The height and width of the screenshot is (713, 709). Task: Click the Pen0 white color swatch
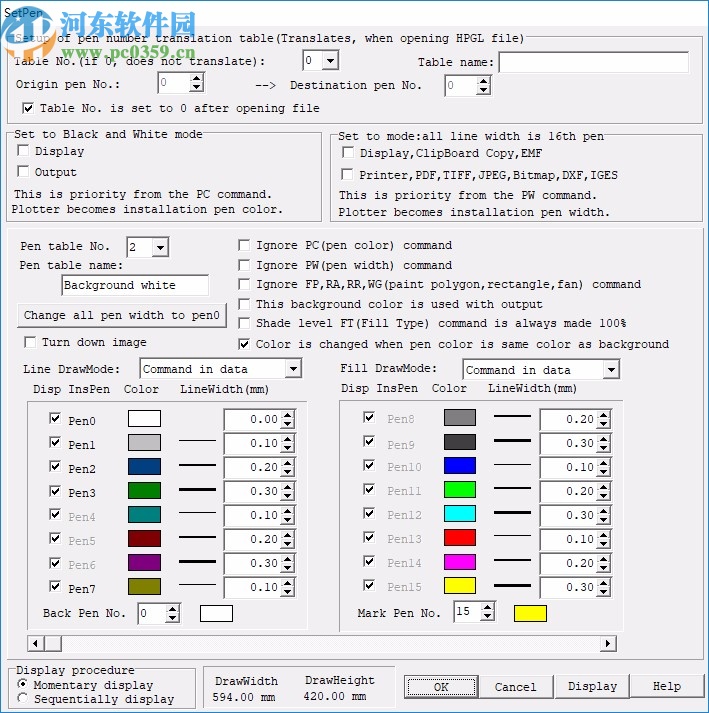(x=144, y=418)
